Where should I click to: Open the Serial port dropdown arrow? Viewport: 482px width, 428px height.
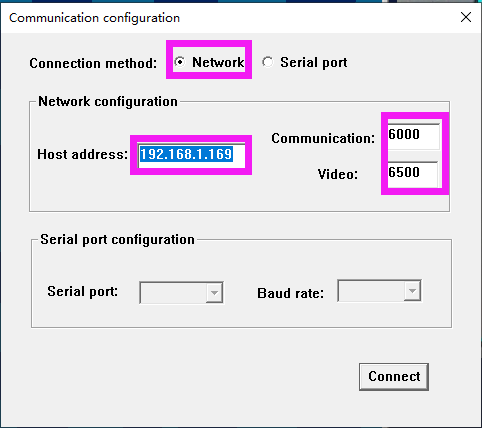click(x=214, y=293)
